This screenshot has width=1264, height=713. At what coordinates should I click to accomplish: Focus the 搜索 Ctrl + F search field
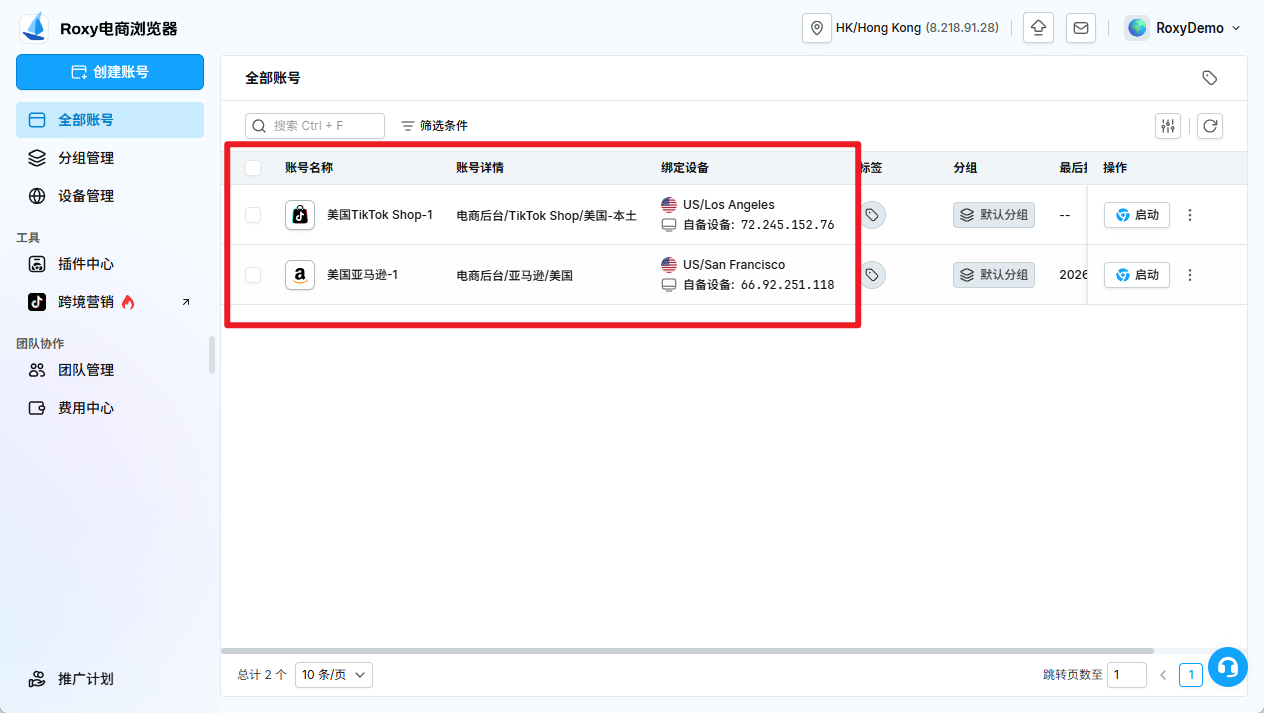(315, 126)
